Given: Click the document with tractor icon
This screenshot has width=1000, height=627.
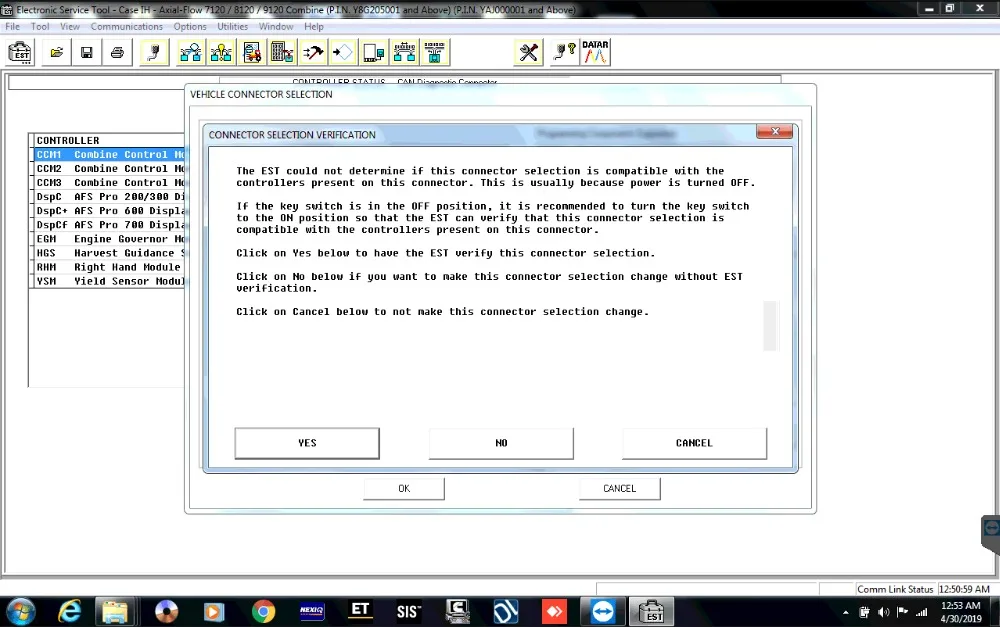Looking at the screenshot, I should pyautogui.click(x=251, y=52).
